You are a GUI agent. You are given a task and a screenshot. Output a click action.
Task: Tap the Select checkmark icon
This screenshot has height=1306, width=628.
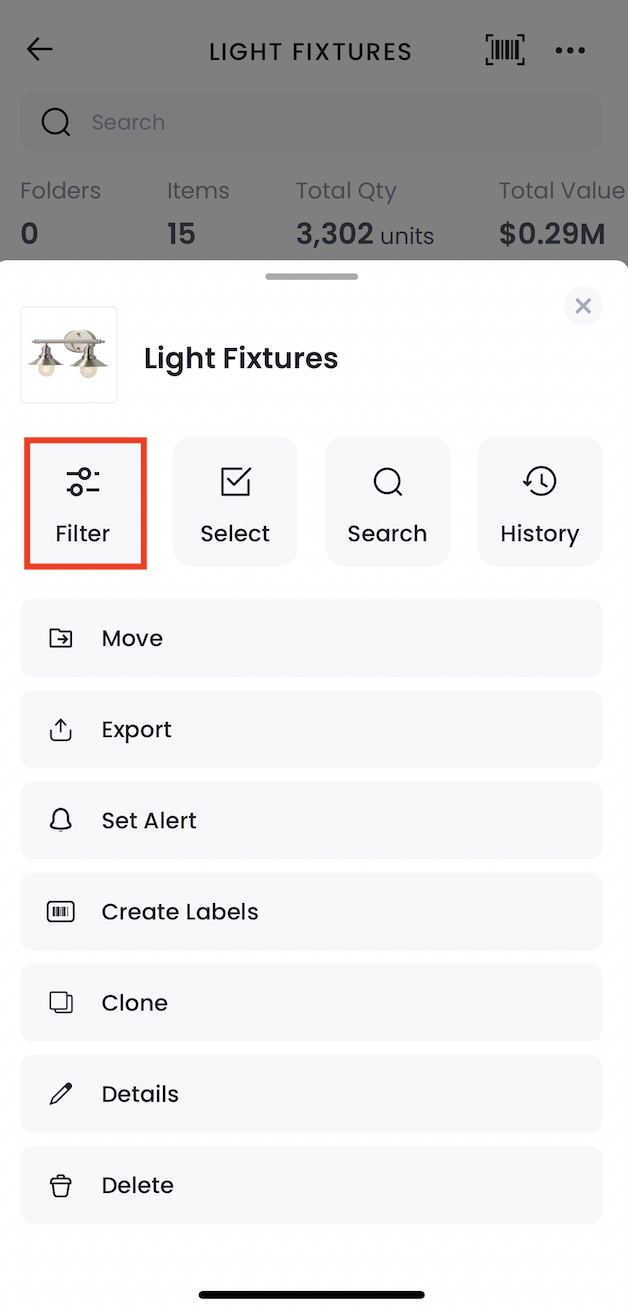(235, 482)
